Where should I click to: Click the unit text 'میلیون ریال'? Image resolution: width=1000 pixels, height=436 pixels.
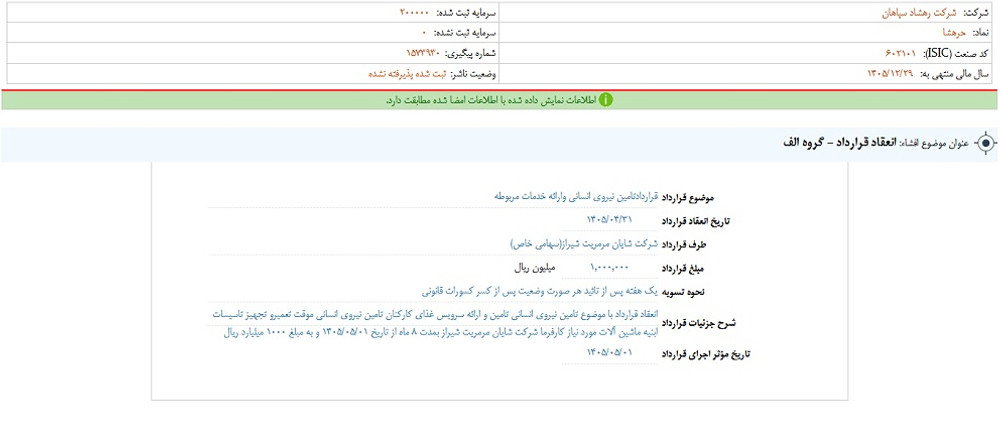tap(535, 267)
